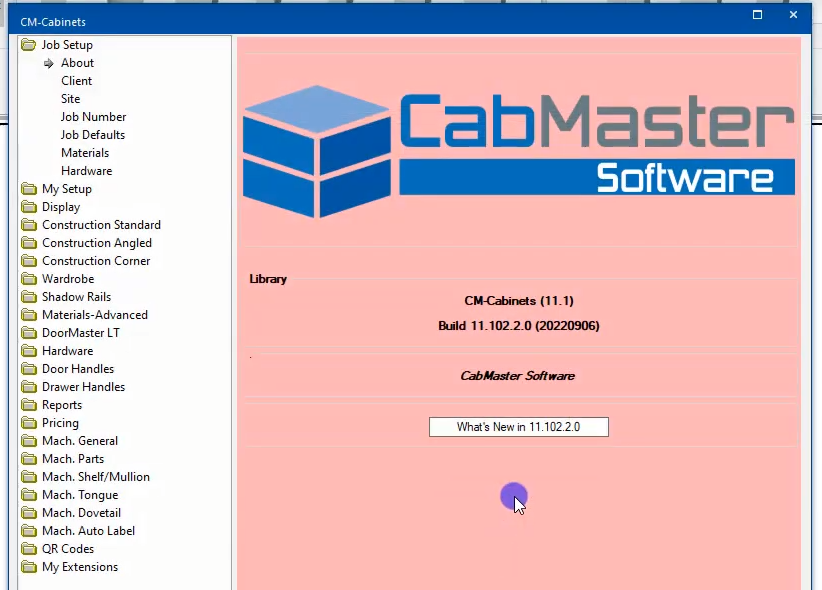Expand the Construction Standard category
The width and height of the screenshot is (822, 590).
pos(100,225)
